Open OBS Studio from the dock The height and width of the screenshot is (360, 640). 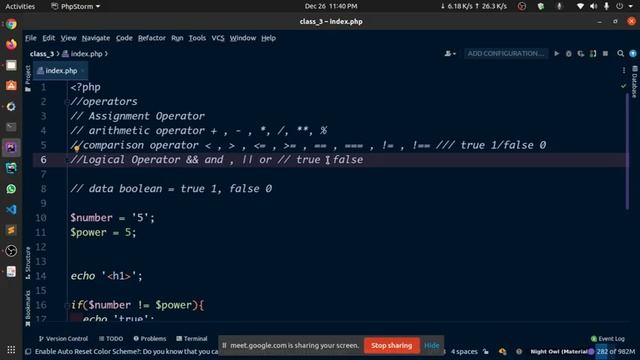11,251
